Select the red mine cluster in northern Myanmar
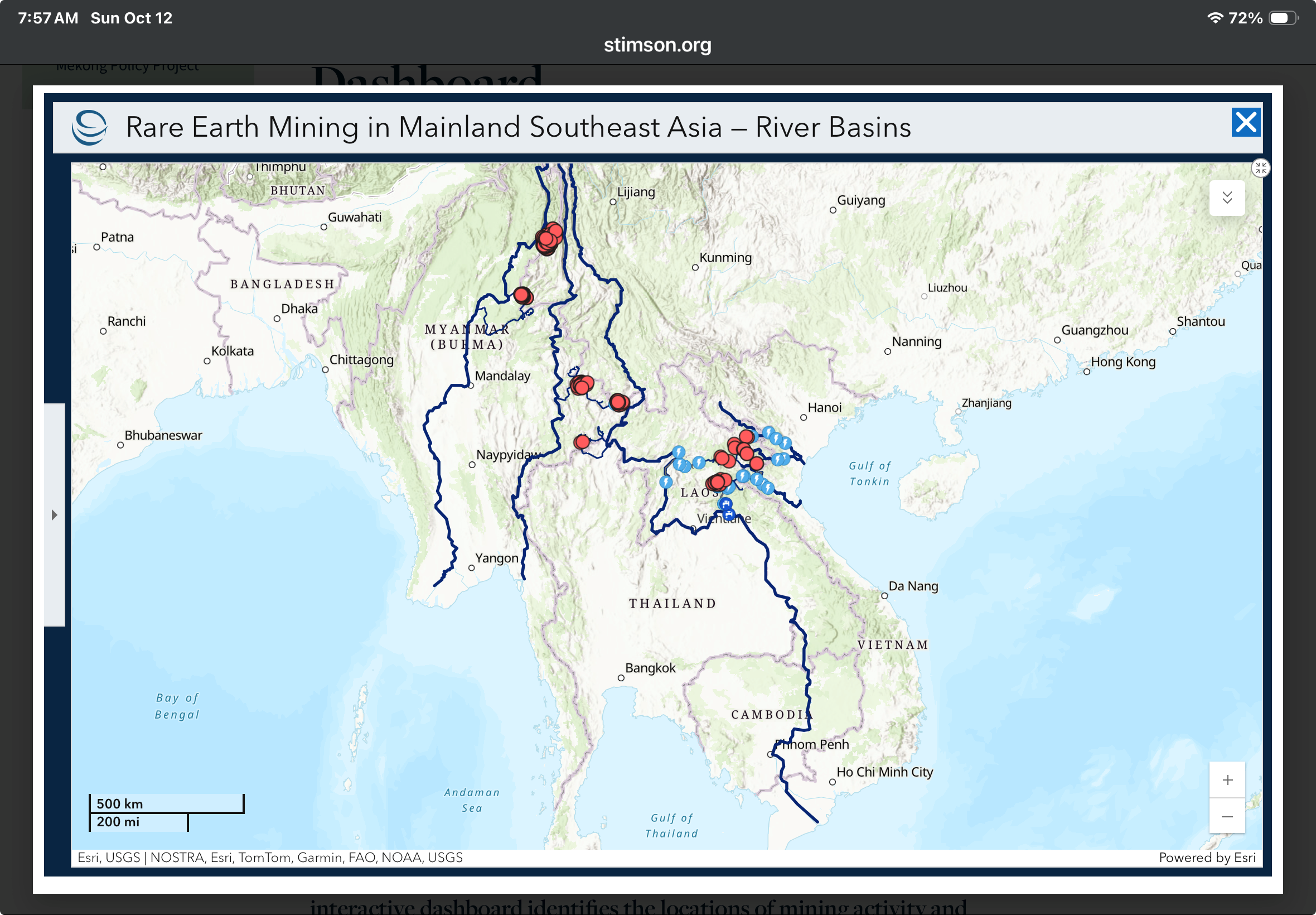This screenshot has width=1316, height=915. 548,238
